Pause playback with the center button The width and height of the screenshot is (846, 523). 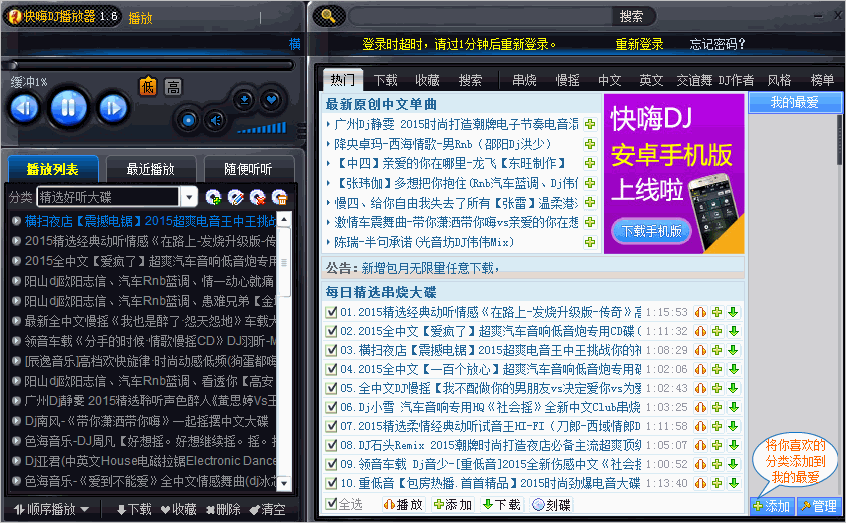coord(69,107)
